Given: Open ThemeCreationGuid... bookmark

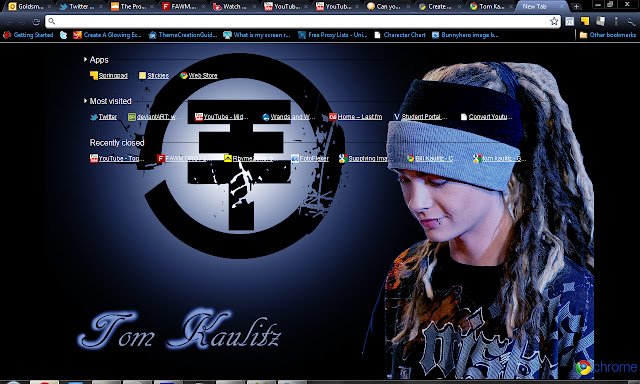Looking at the screenshot, I should (183, 35).
